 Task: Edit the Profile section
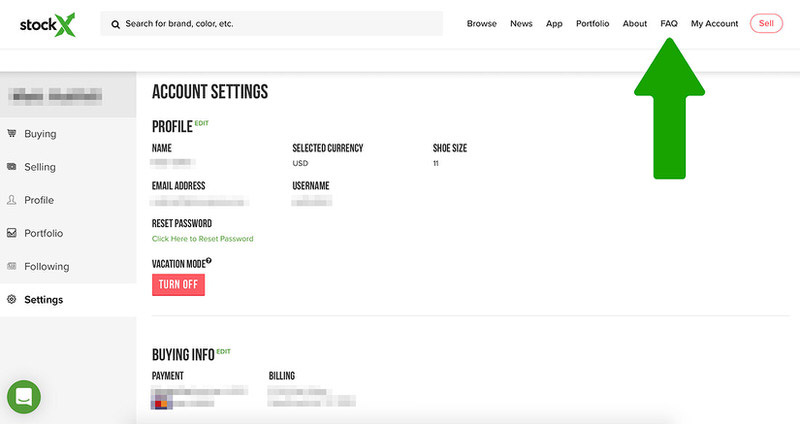(202, 123)
